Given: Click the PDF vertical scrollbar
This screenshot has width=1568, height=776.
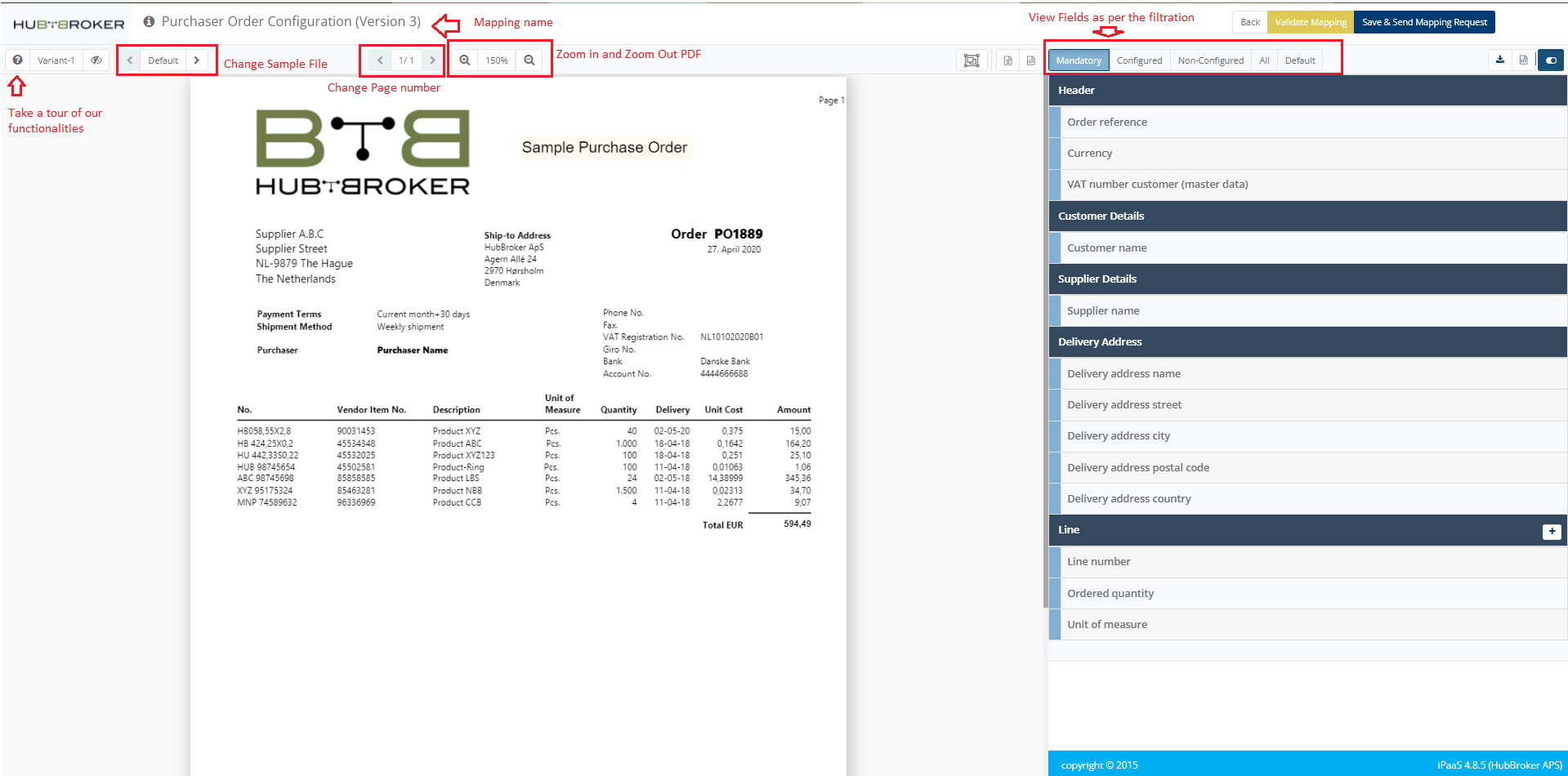Looking at the screenshot, I should (x=1045, y=343).
